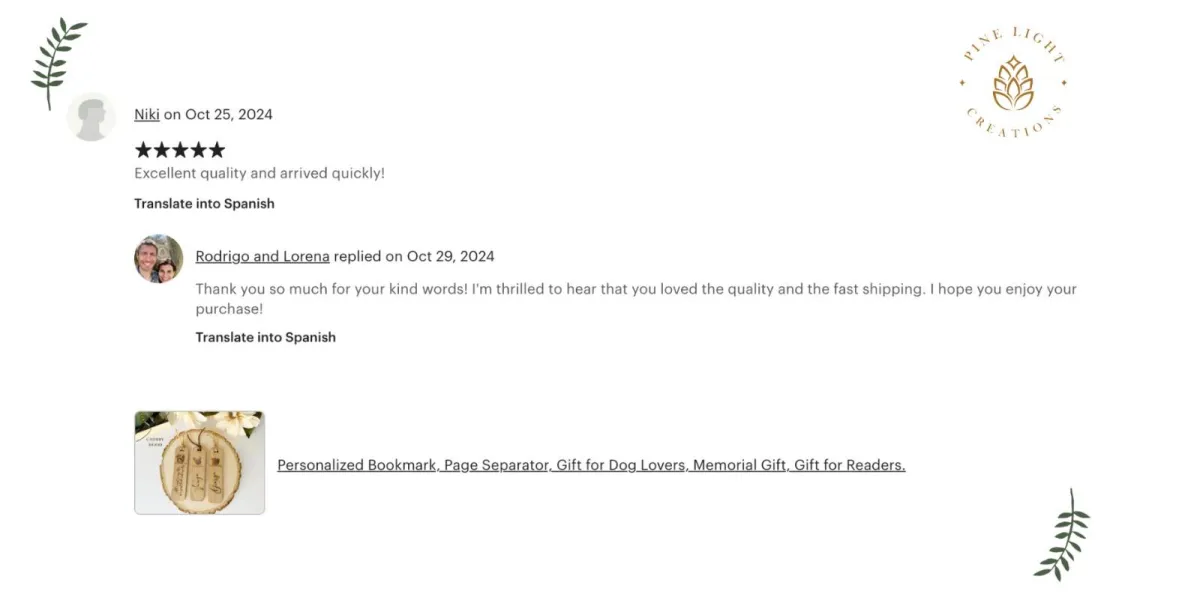Select the fourth star of the rating
This screenshot has height=615, width=1200.
[198, 150]
